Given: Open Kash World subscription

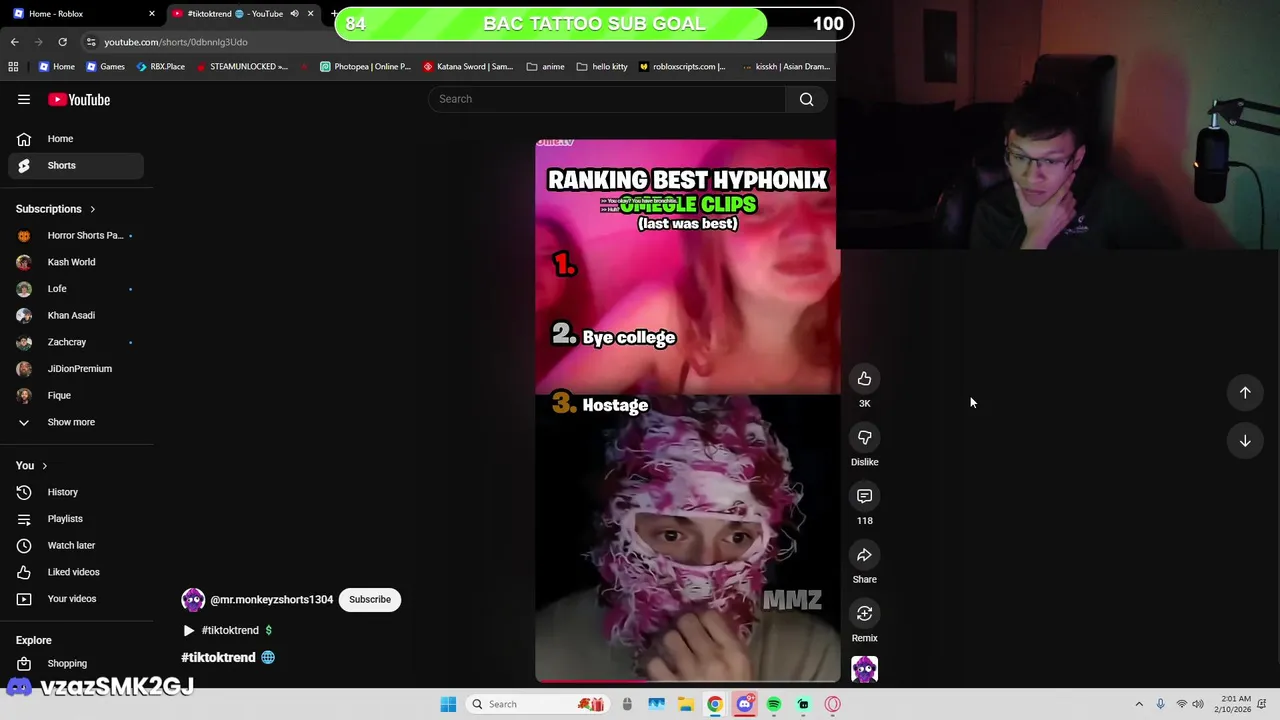Looking at the screenshot, I should pos(76,262).
